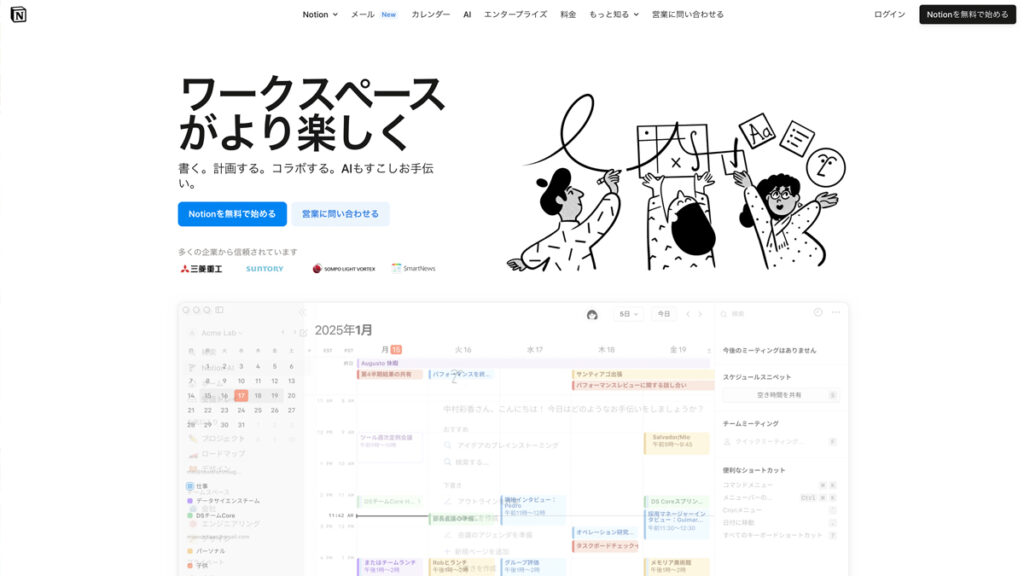Screen dimensions: 1024x576
Task: Click the hero illustration of three people
Action: [675, 183]
